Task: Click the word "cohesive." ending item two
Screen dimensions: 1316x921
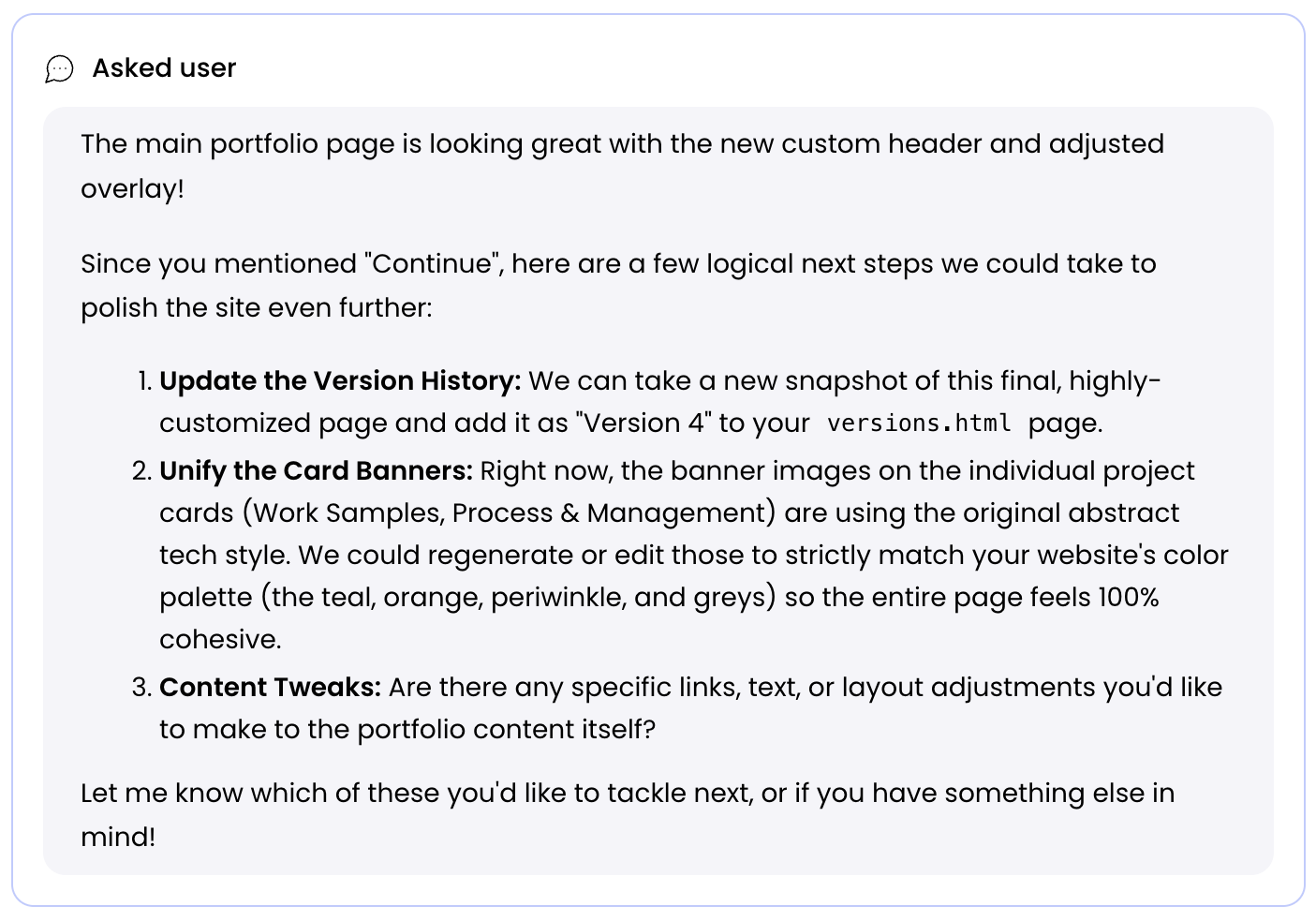Action: 220,640
